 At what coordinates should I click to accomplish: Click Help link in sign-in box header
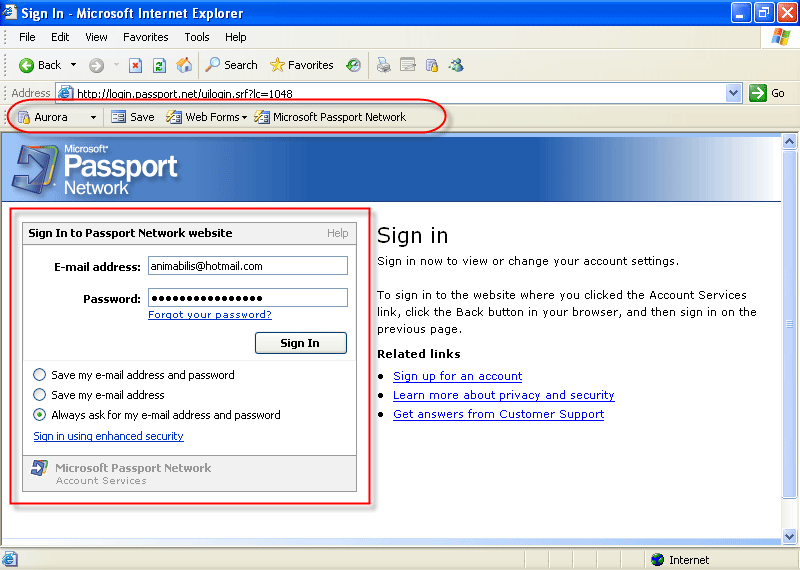click(x=337, y=233)
